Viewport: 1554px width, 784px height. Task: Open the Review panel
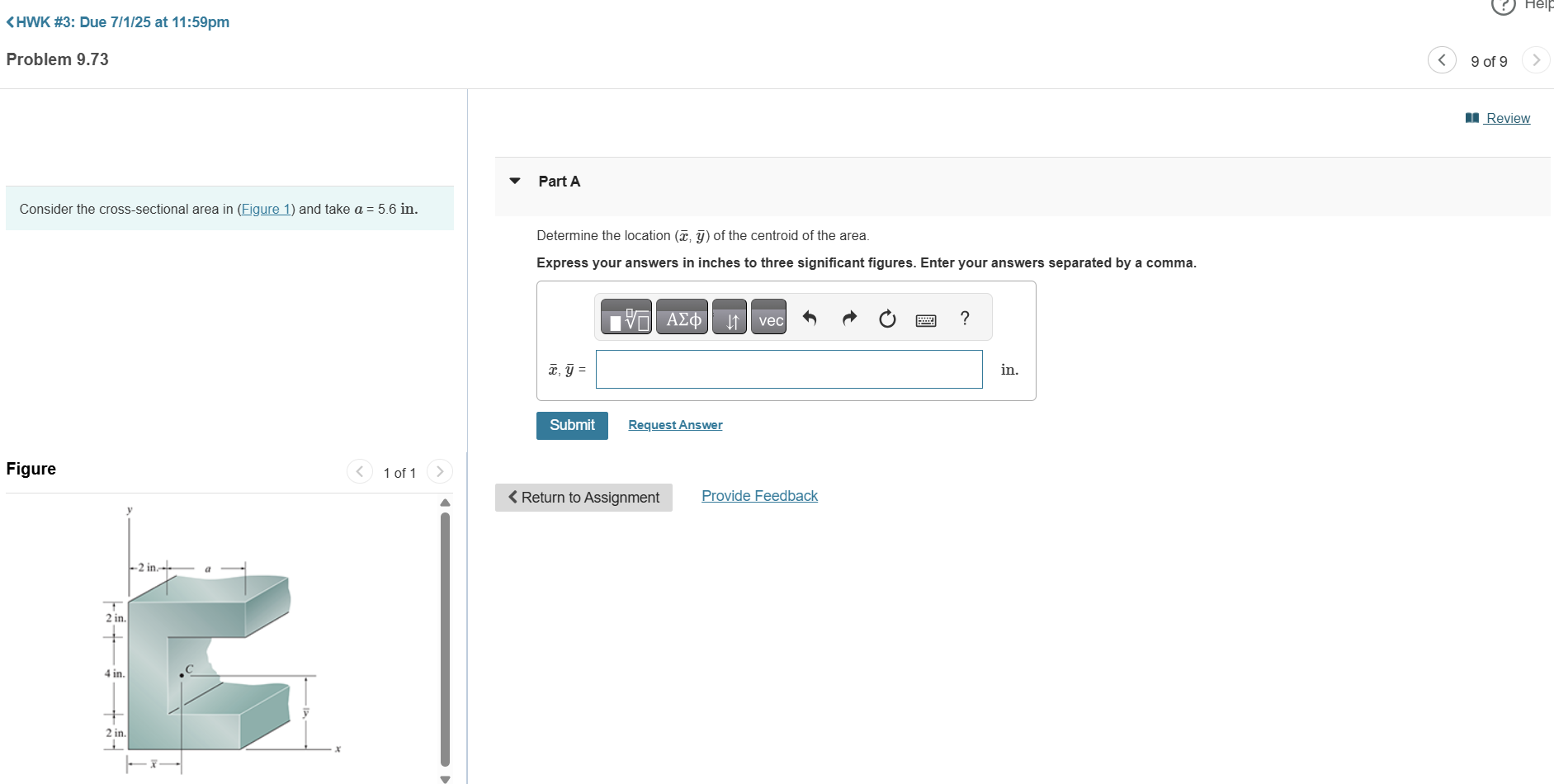(x=1505, y=118)
